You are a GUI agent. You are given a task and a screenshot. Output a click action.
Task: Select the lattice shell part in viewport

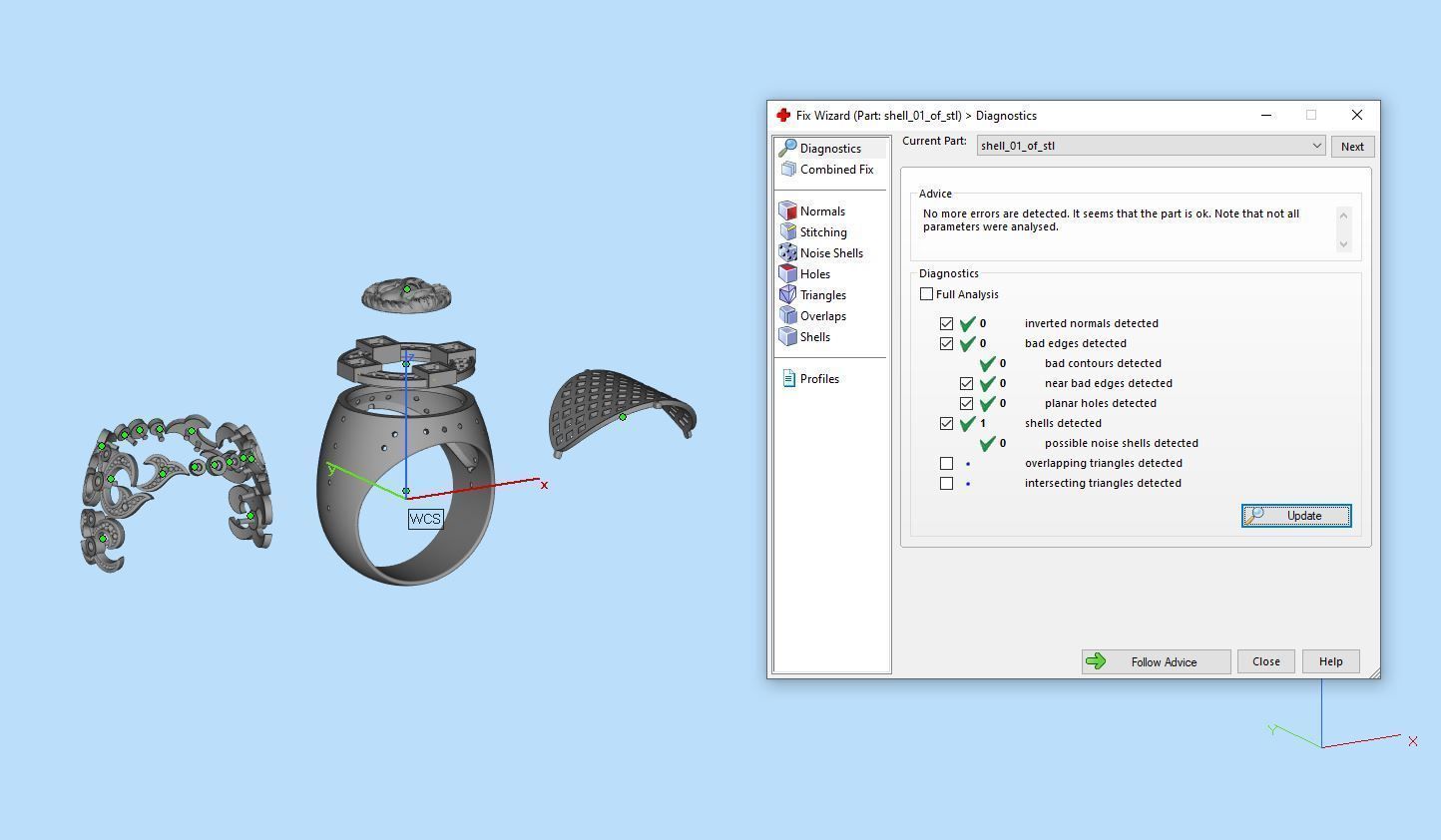[x=623, y=412]
